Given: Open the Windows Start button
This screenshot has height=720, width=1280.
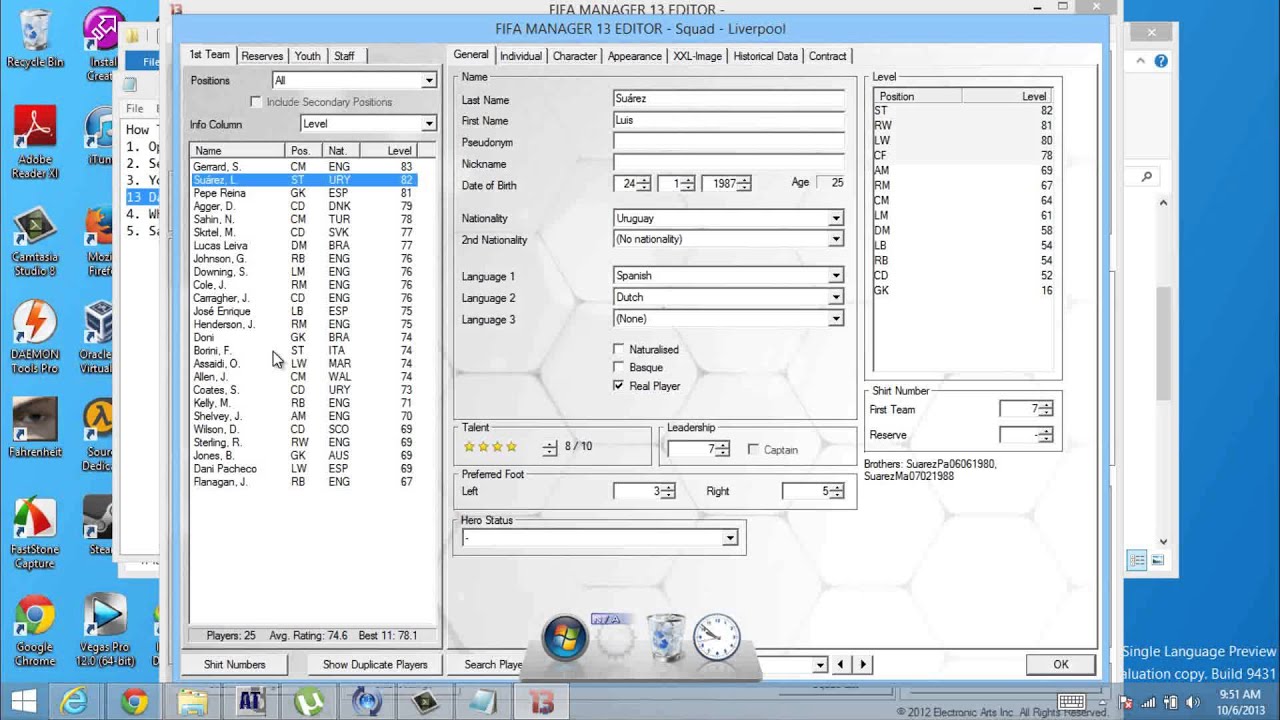Looking at the screenshot, I should tap(24, 701).
